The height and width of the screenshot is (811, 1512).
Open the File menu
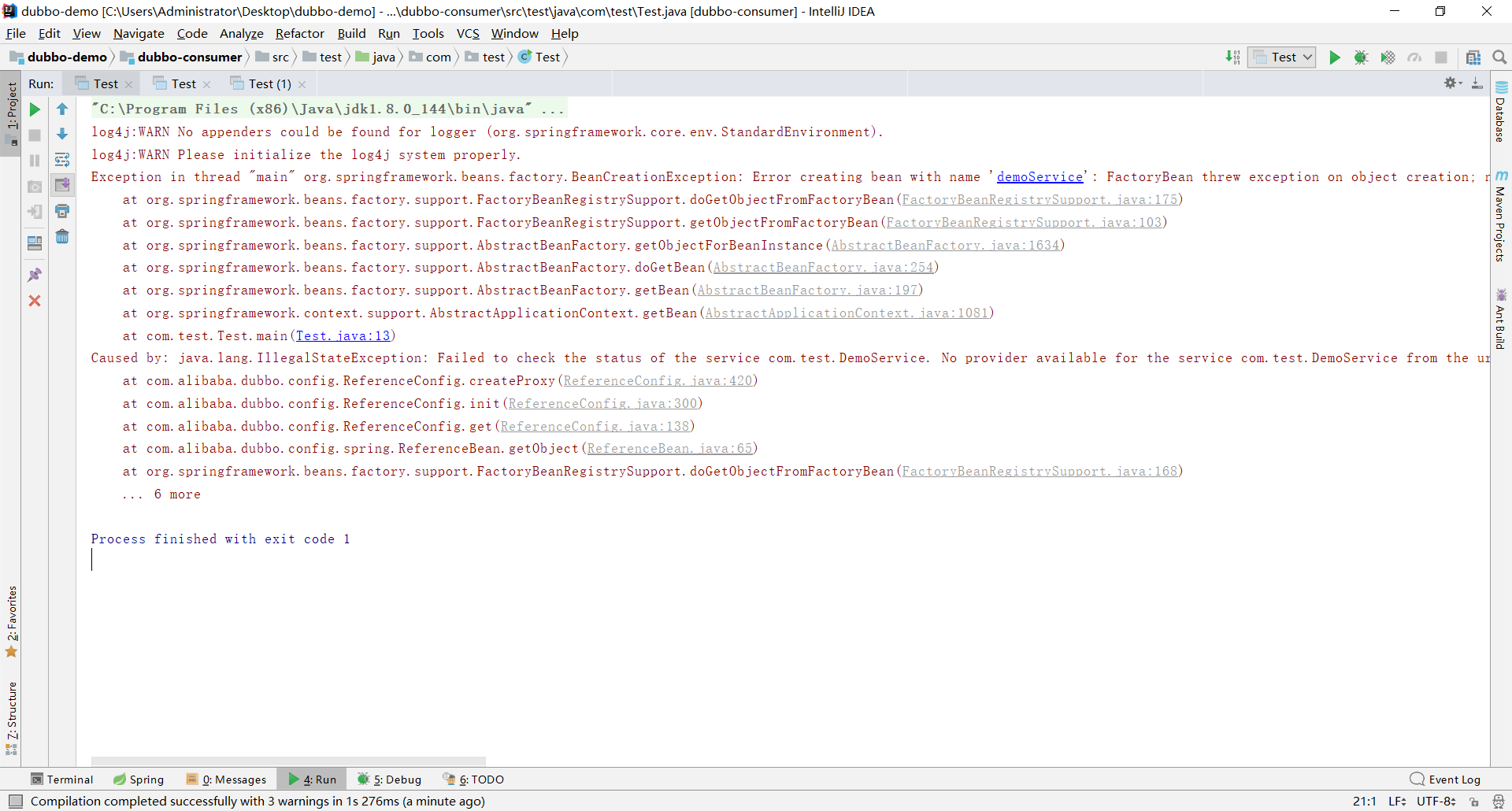coord(16,33)
